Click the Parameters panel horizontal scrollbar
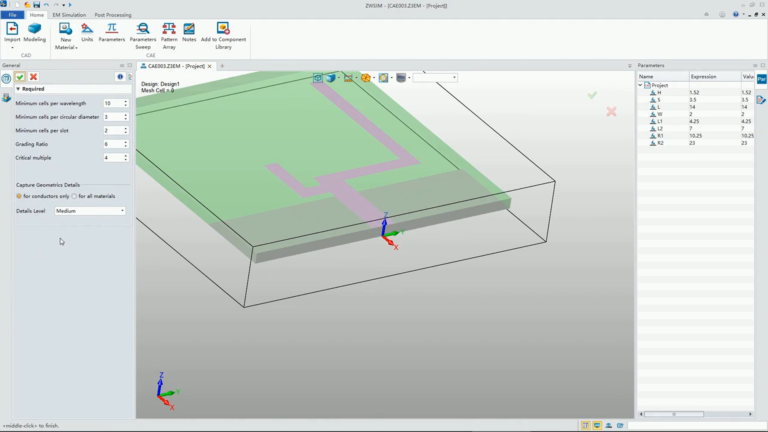768x432 pixels. pyautogui.click(x=696, y=414)
